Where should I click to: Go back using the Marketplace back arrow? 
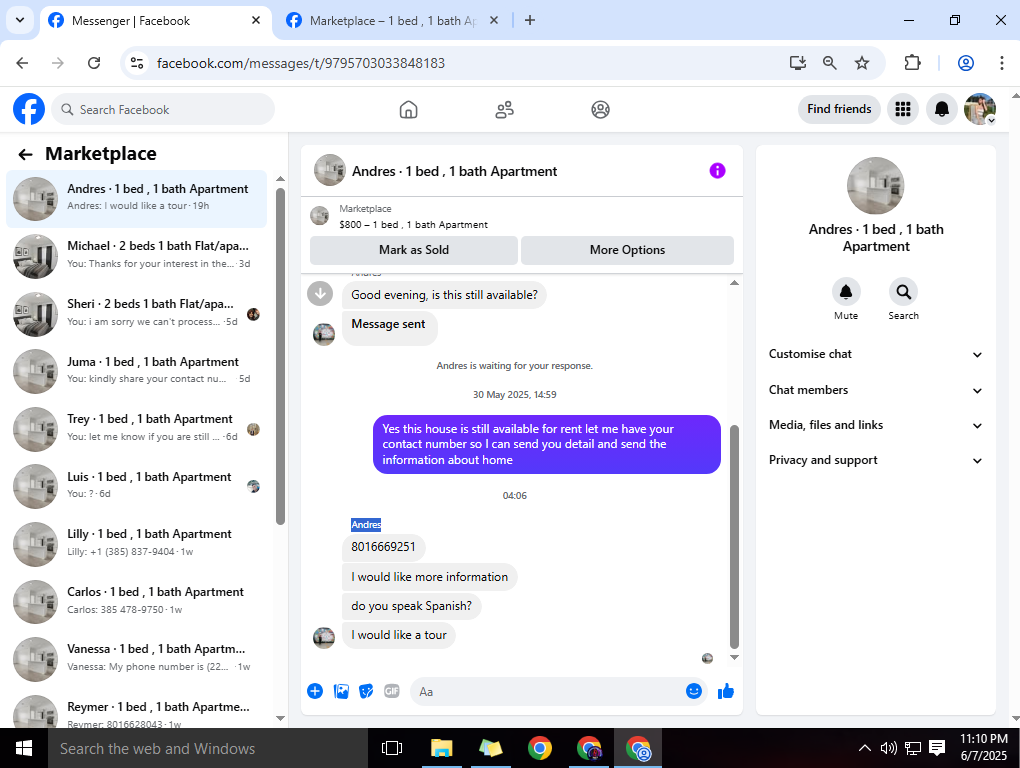25,154
